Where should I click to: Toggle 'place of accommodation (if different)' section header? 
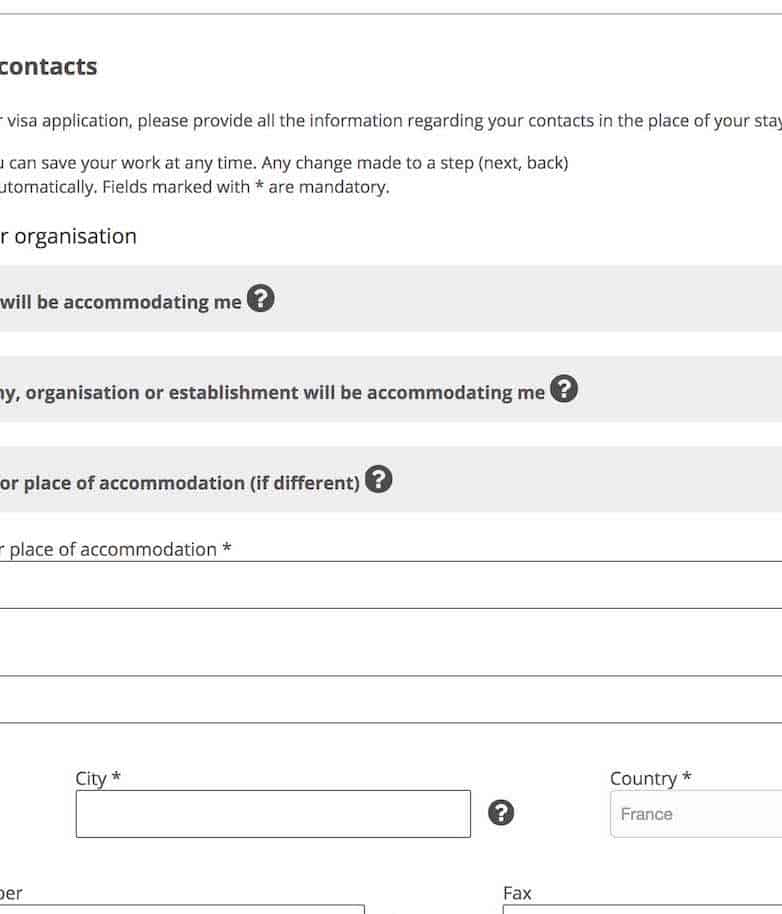click(x=180, y=483)
